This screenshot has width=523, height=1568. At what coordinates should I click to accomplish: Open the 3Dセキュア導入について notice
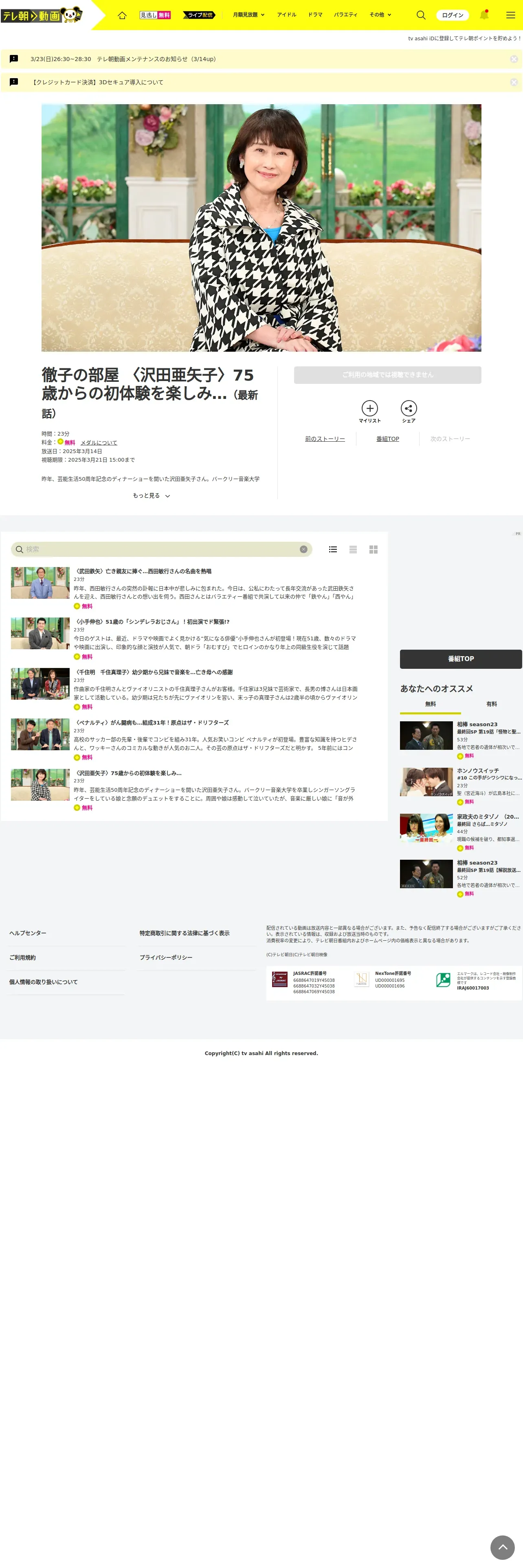point(97,82)
